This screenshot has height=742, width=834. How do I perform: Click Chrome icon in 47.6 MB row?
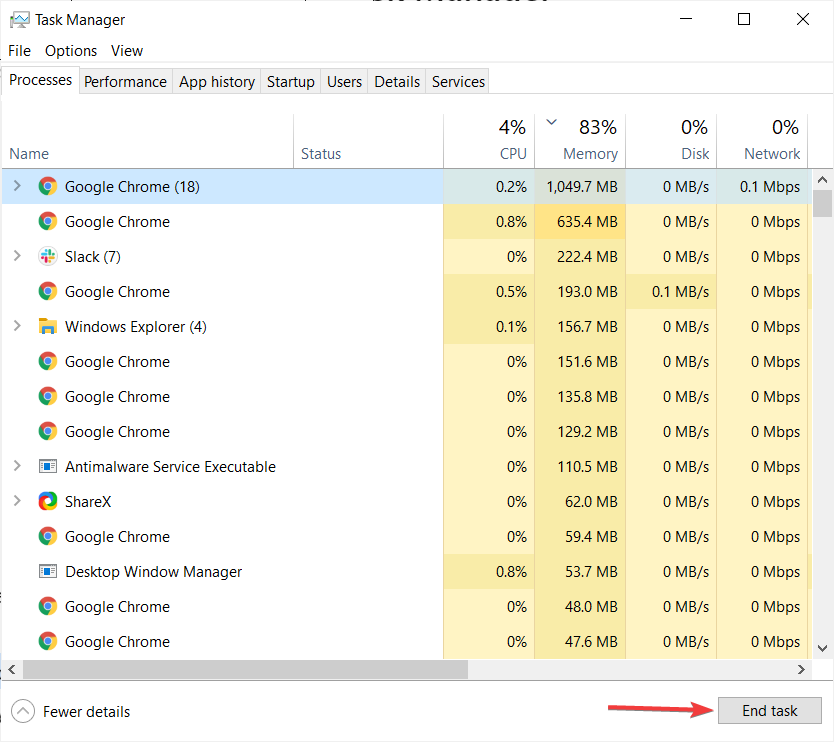click(x=48, y=641)
